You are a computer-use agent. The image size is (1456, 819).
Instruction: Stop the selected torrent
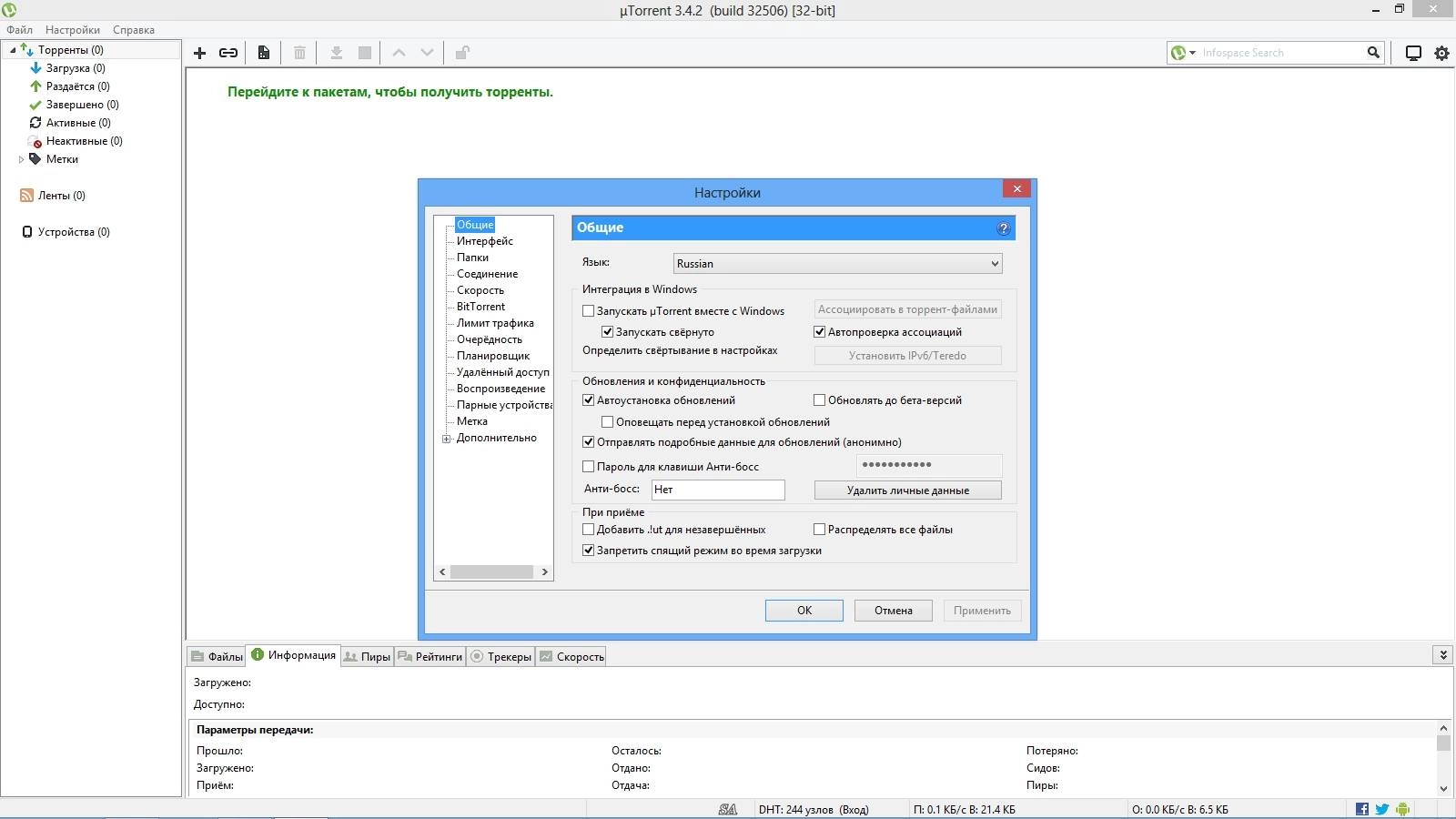[363, 53]
